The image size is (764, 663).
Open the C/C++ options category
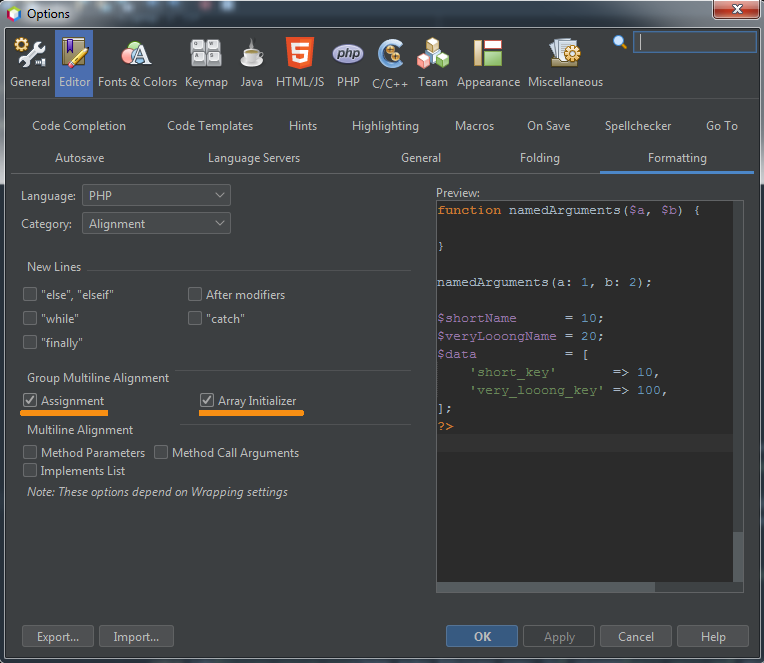tap(390, 63)
